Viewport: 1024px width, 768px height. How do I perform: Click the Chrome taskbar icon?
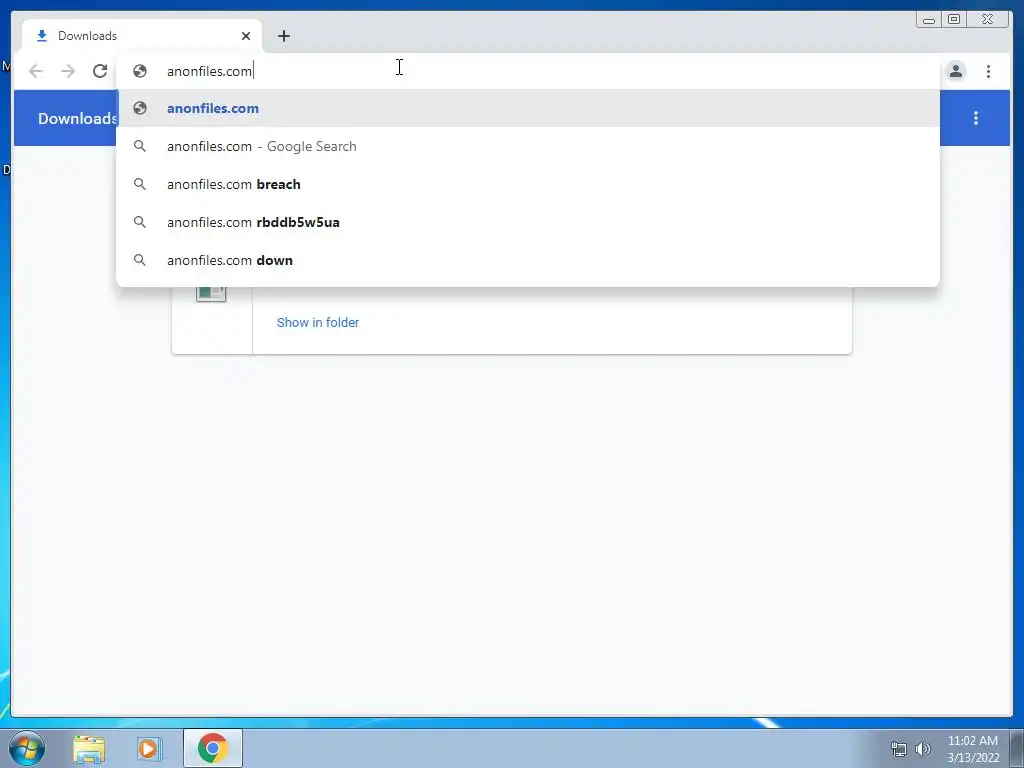[213, 748]
